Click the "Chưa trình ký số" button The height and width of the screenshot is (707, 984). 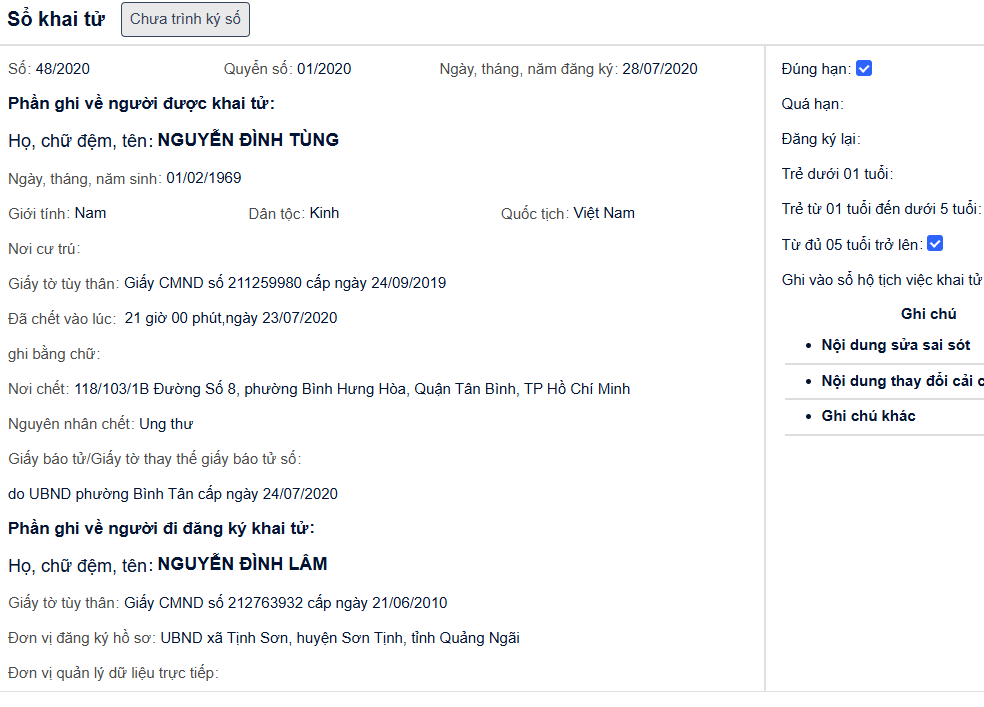pyautogui.click(x=185, y=19)
